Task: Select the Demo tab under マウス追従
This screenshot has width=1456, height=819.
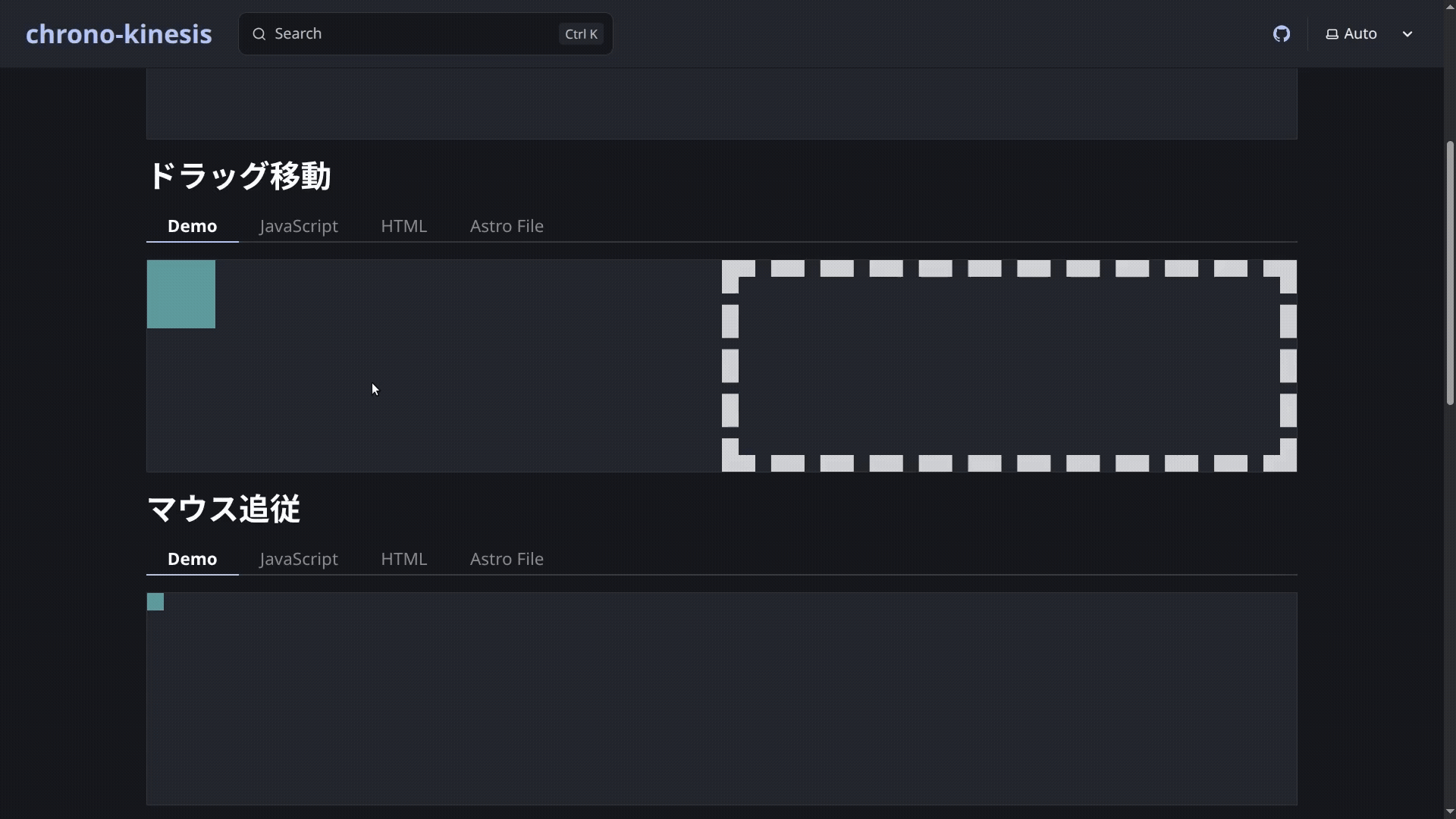Action: pyautogui.click(x=192, y=559)
